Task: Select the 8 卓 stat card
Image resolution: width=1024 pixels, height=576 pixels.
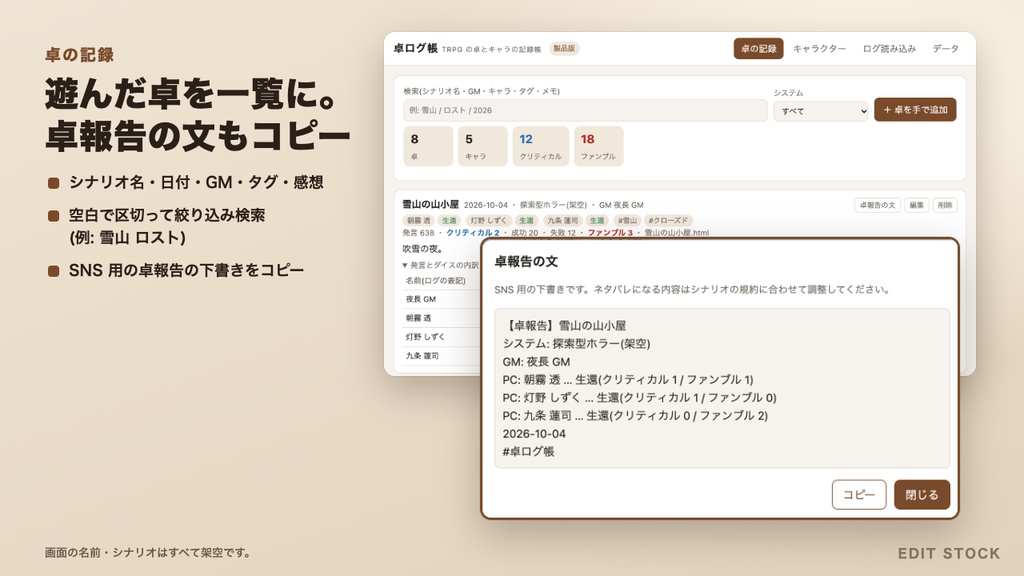Action: pos(428,146)
